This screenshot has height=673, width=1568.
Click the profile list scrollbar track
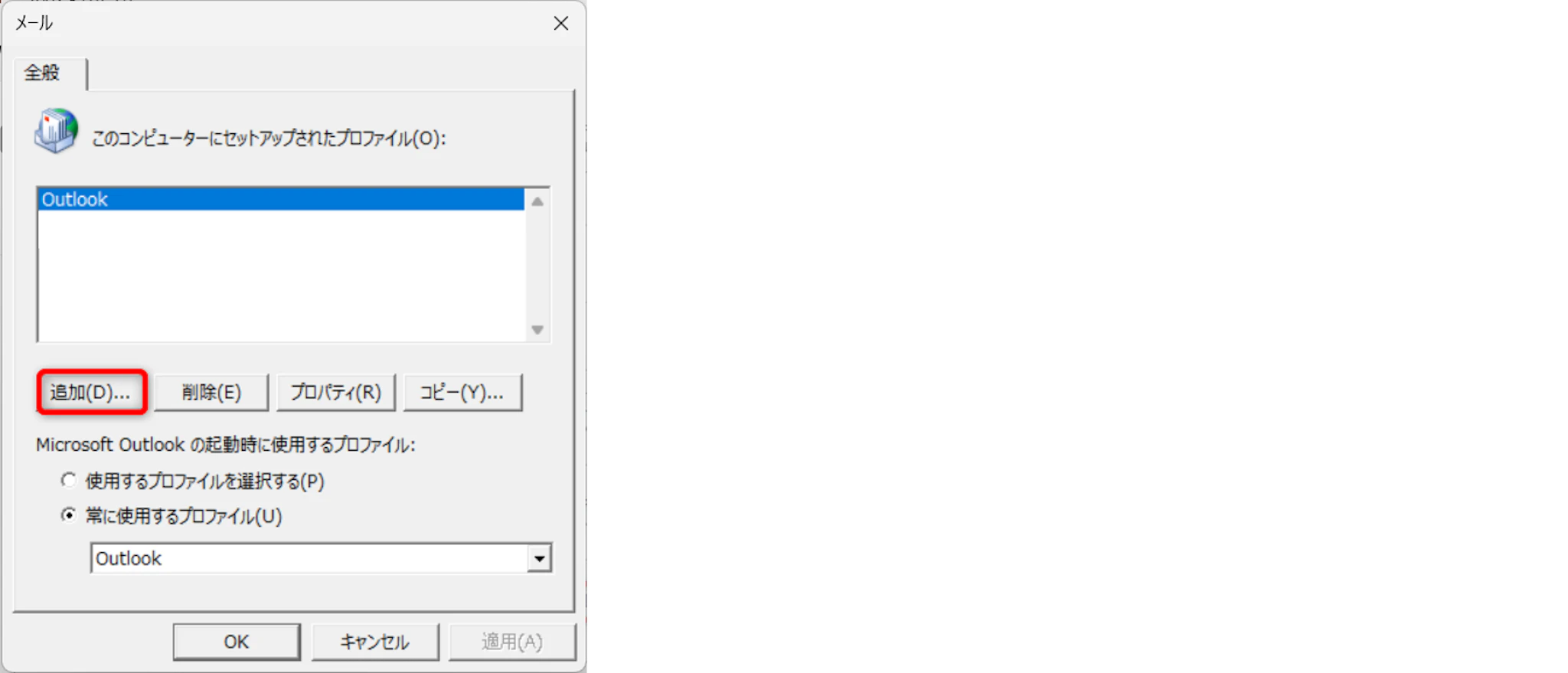(x=537, y=266)
